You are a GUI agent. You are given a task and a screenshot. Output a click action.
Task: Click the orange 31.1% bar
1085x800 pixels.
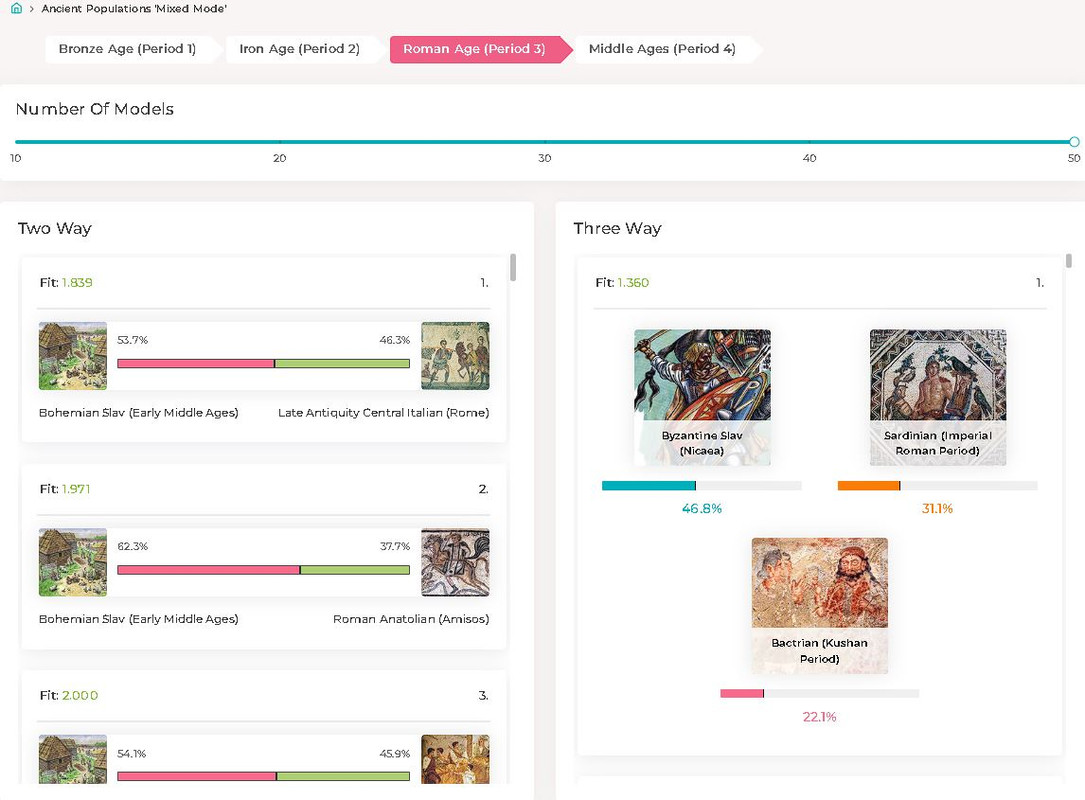point(868,486)
